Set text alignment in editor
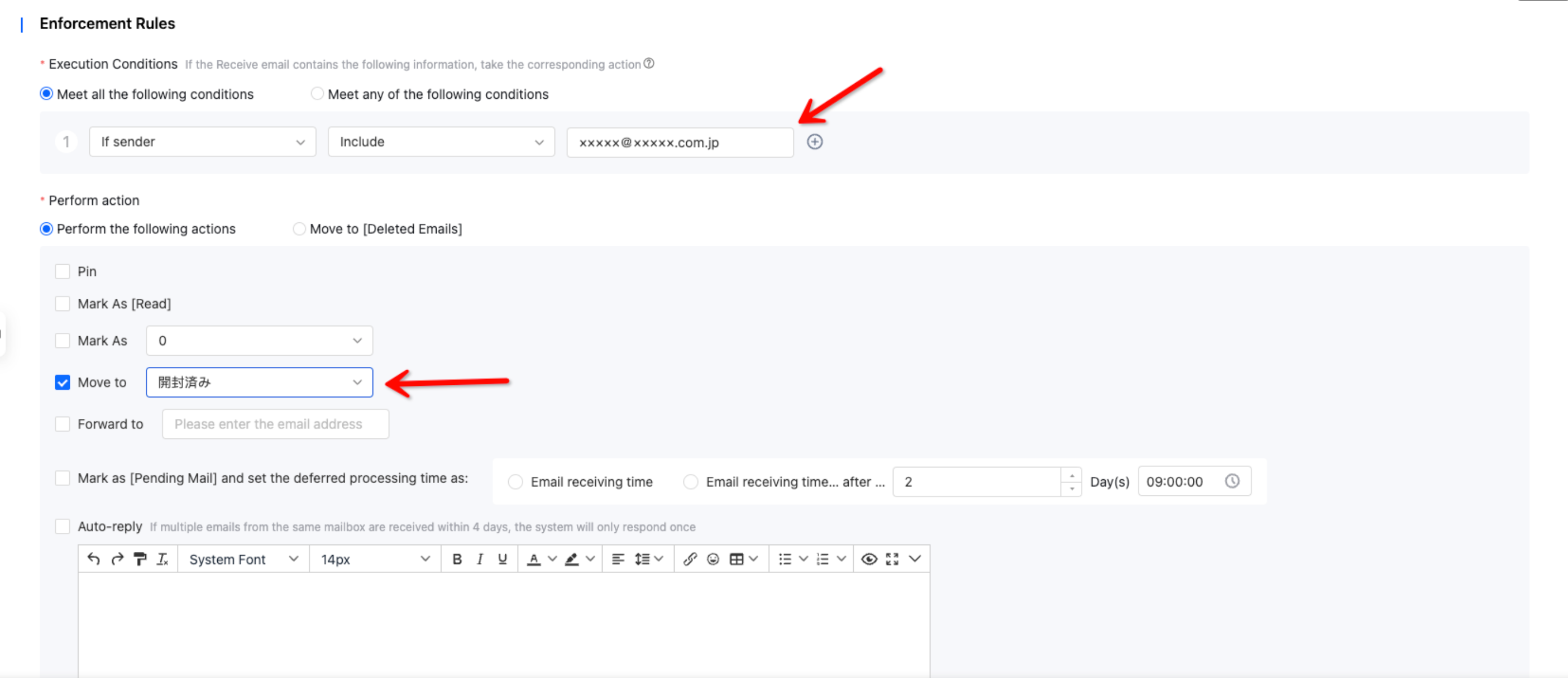 [x=618, y=558]
